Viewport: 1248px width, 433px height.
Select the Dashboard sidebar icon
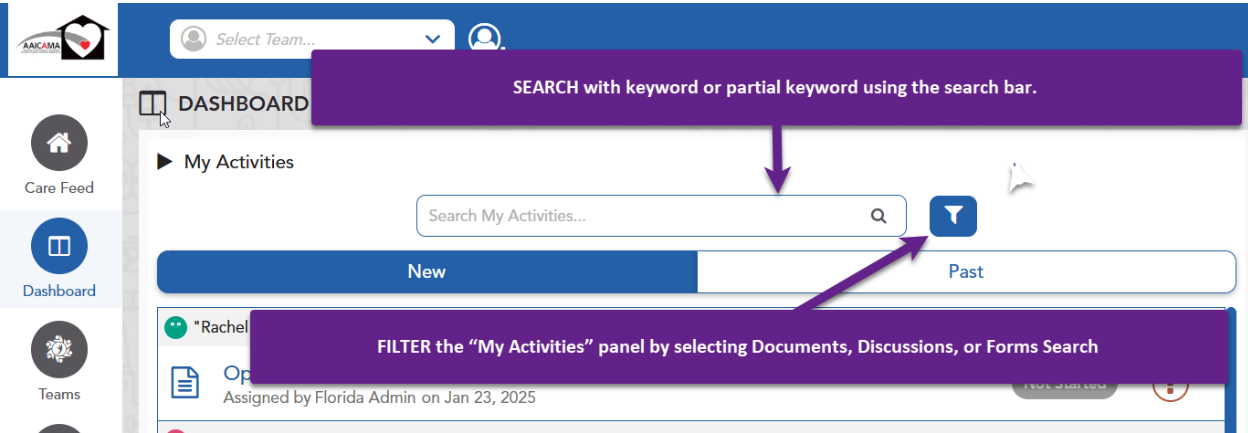click(x=59, y=246)
